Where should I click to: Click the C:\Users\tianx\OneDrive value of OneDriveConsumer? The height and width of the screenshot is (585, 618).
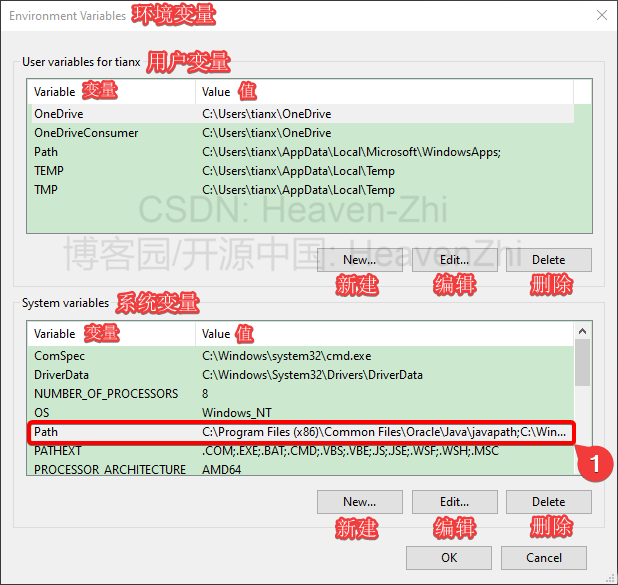coord(266,133)
